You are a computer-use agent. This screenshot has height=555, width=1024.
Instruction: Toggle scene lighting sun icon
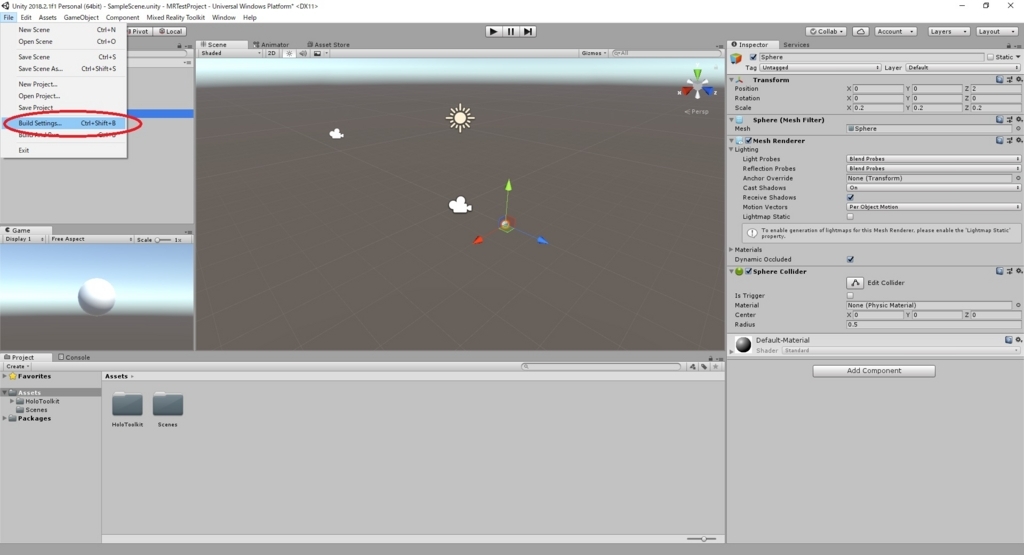pyautogui.click(x=289, y=54)
